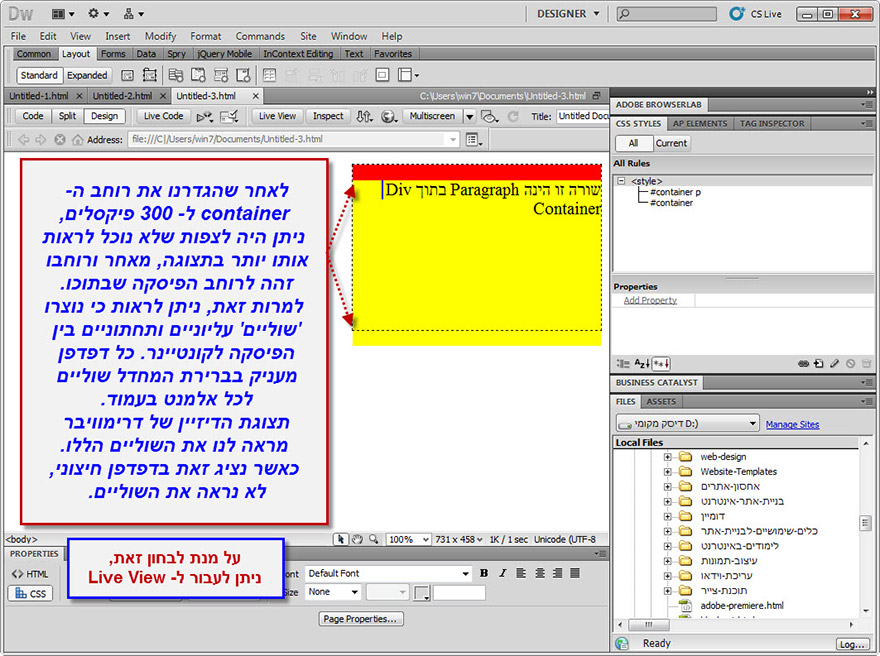Open the Visual Aids eye icon
880x656 pixels.
pyautogui.click(x=489, y=116)
